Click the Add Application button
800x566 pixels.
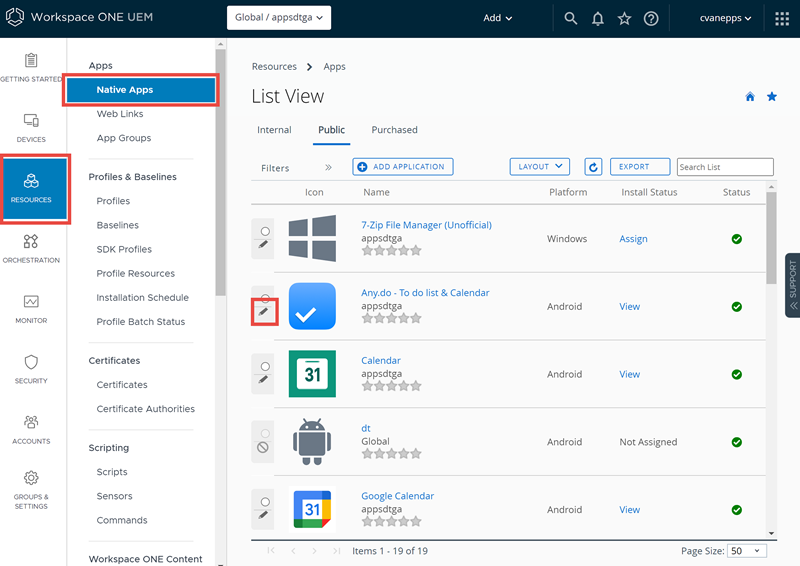(x=403, y=167)
